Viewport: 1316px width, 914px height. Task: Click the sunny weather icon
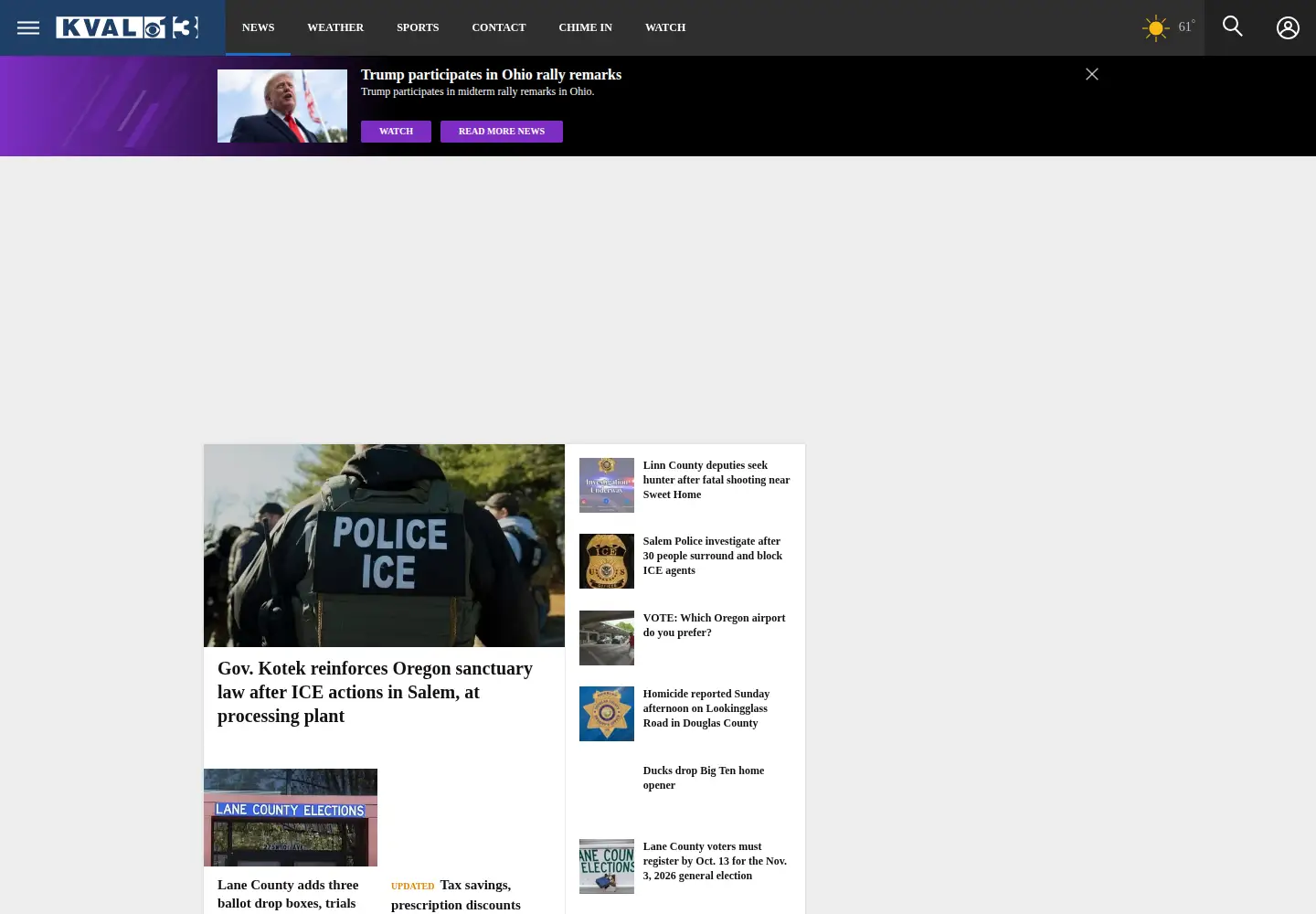[x=1156, y=28]
